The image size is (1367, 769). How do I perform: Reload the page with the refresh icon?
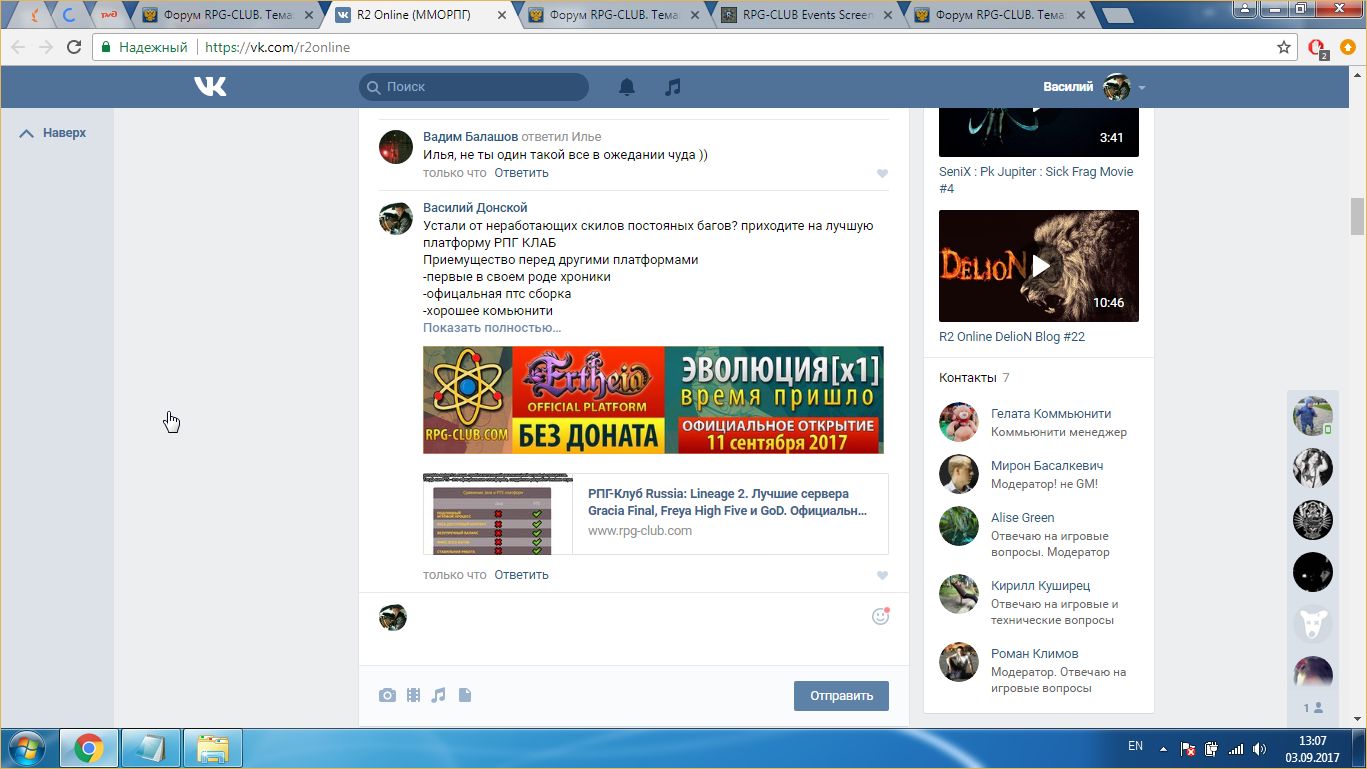tap(74, 47)
